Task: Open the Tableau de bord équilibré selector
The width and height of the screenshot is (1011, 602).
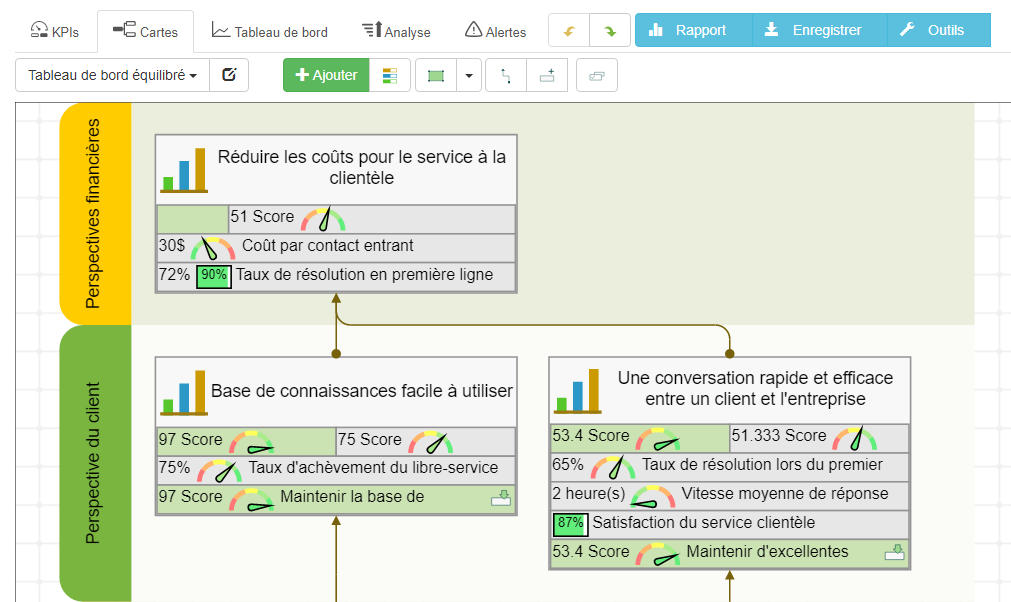Action: coord(110,74)
